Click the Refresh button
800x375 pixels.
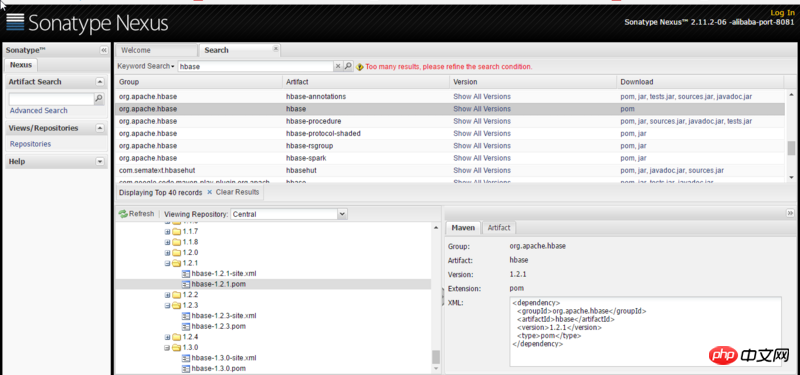(136, 214)
